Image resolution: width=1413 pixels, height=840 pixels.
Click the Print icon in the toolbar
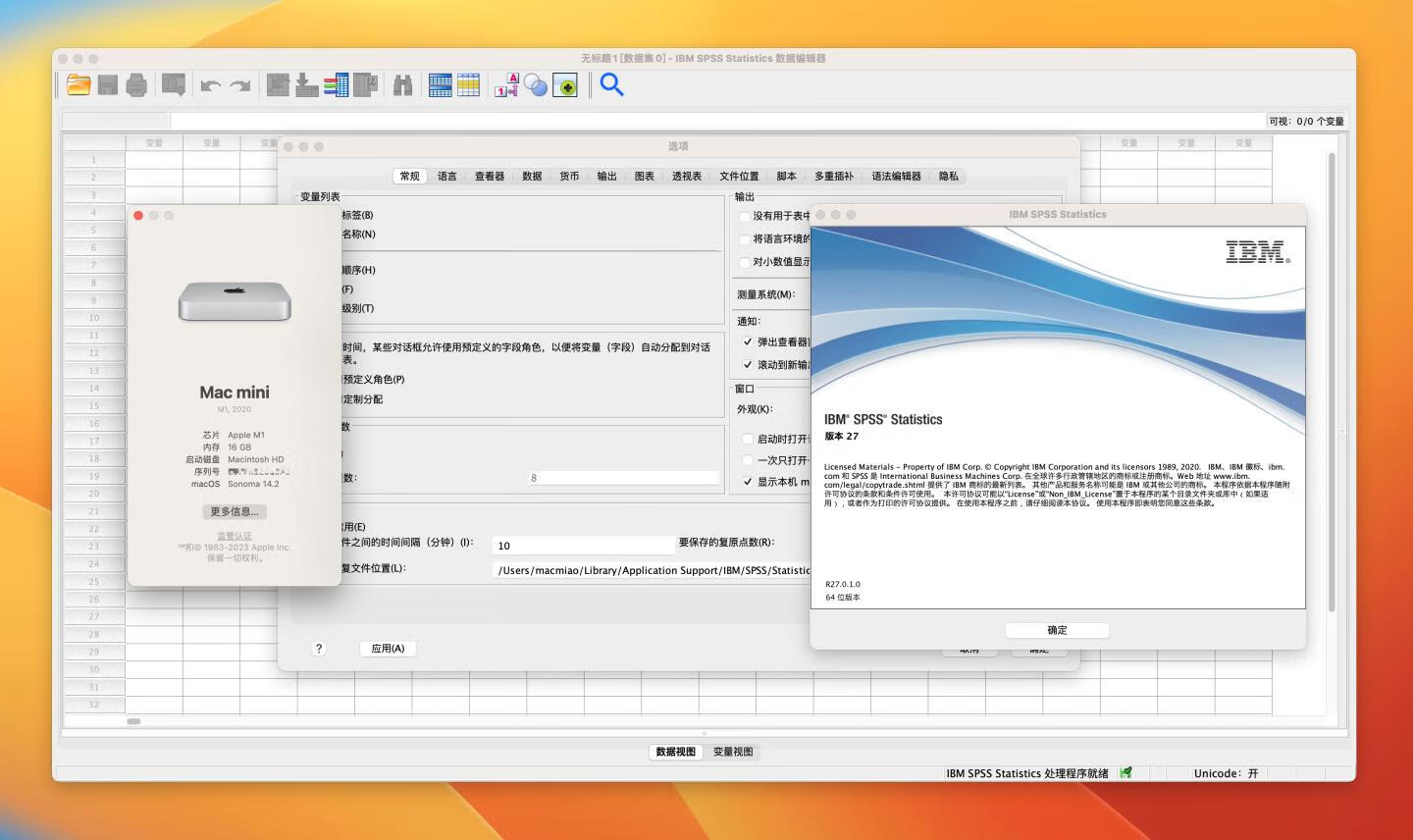[x=136, y=85]
